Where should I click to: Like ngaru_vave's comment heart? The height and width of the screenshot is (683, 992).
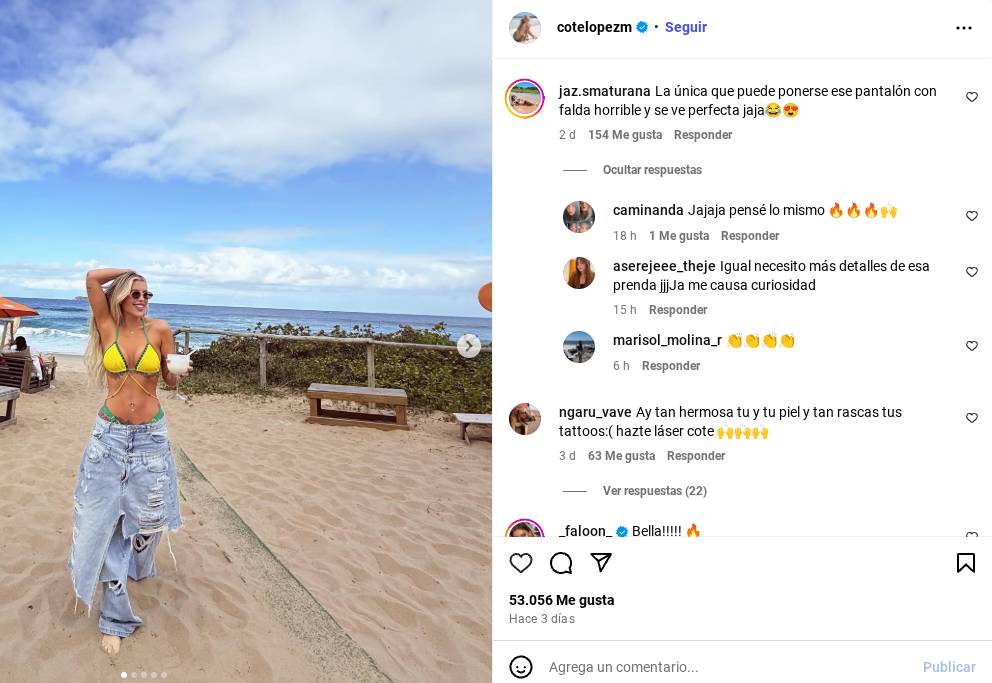point(972,417)
